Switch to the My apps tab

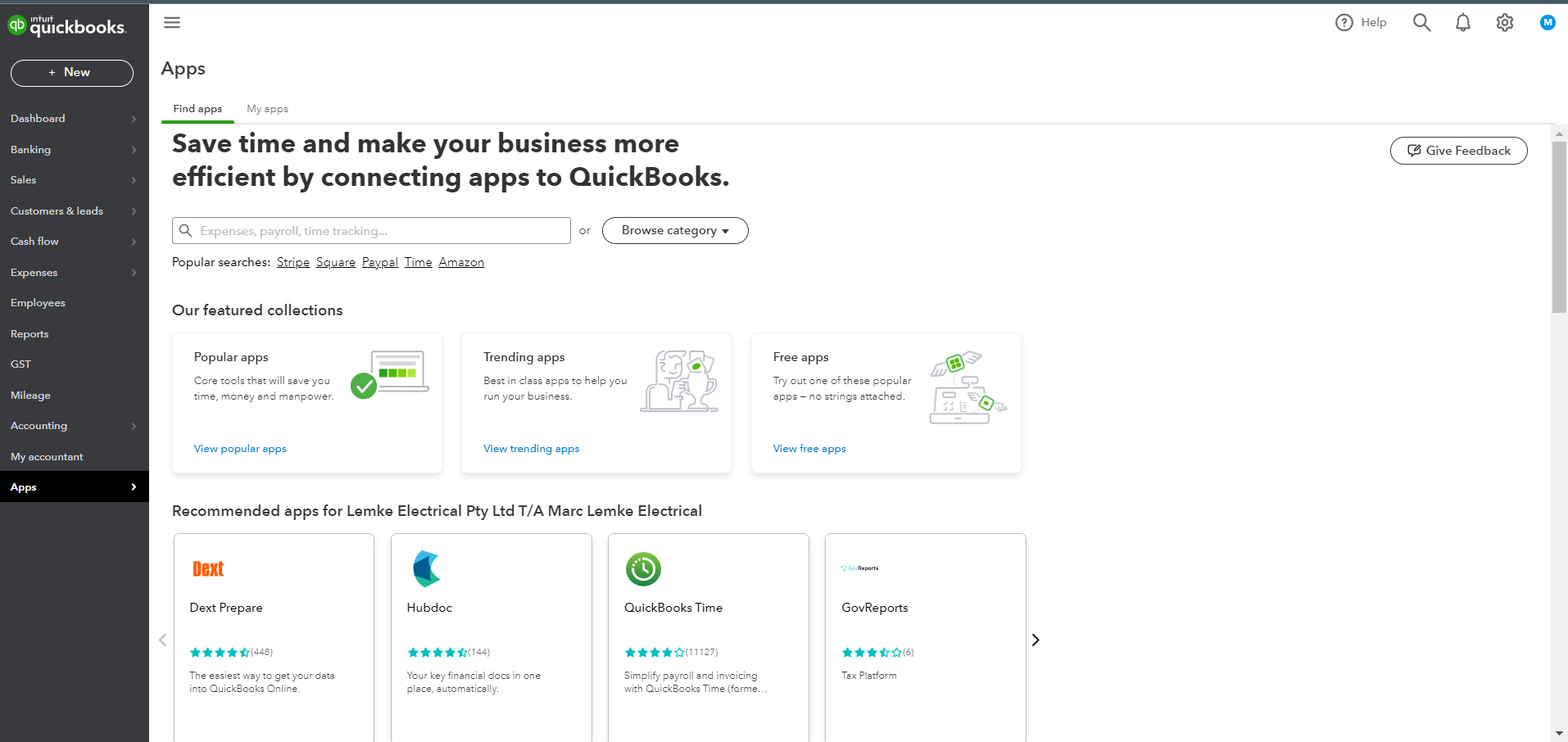tap(267, 108)
